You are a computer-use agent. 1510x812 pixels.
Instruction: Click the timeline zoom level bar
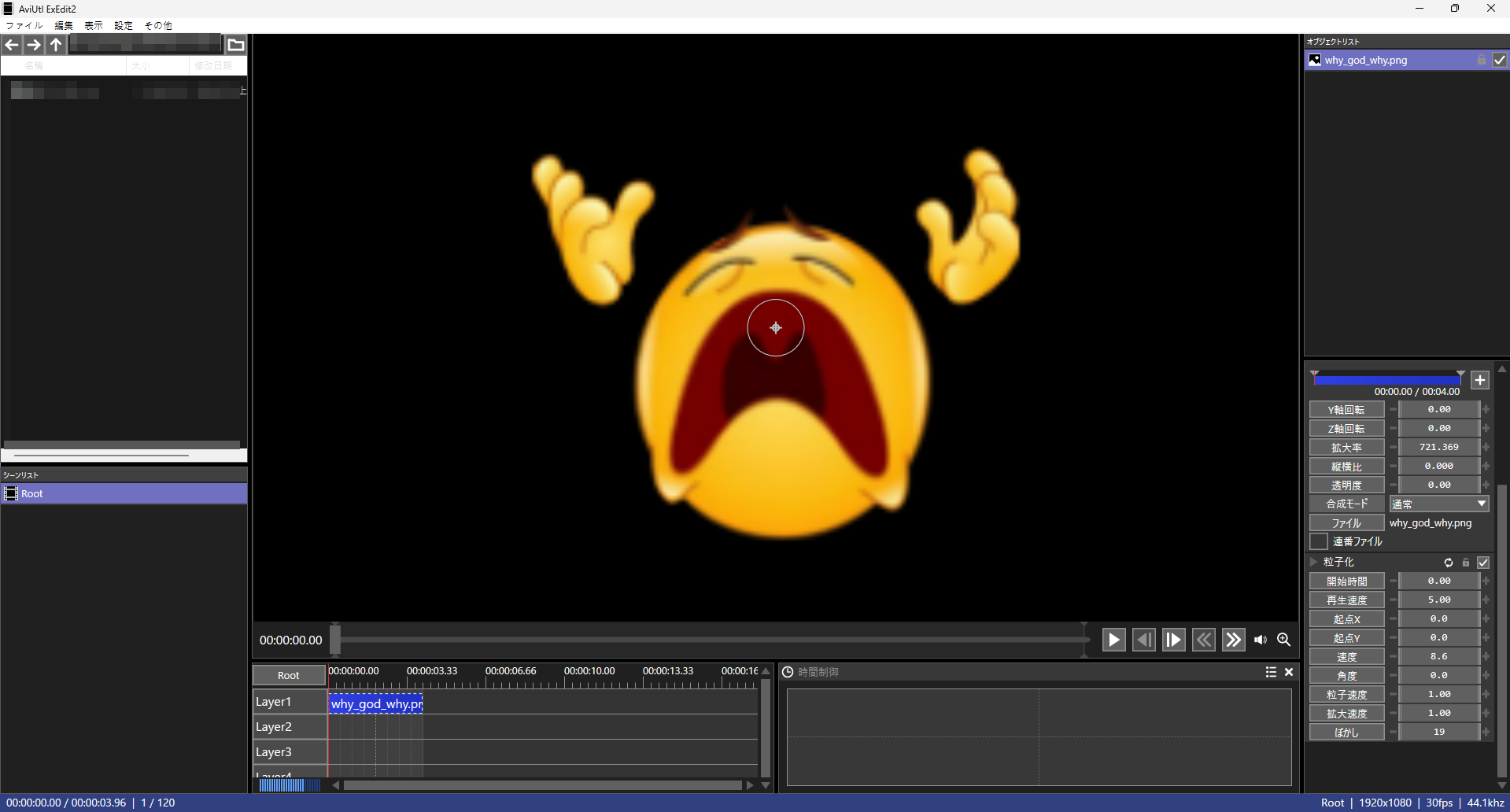pyautogui.click(x=290, y=784)
